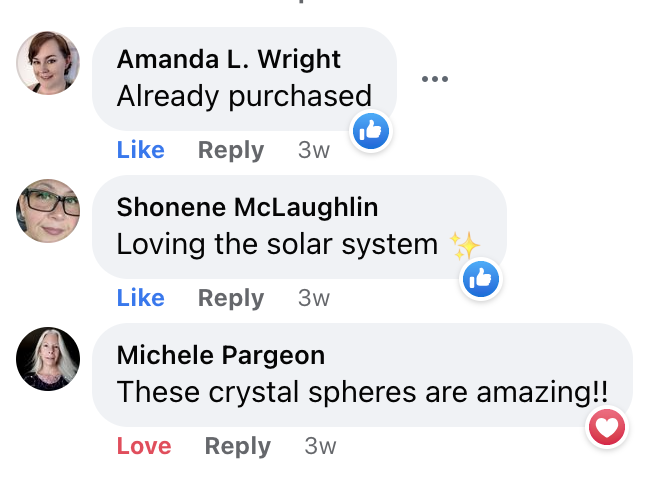Remove Love reaction from Michele's comment

coord(144,446)
